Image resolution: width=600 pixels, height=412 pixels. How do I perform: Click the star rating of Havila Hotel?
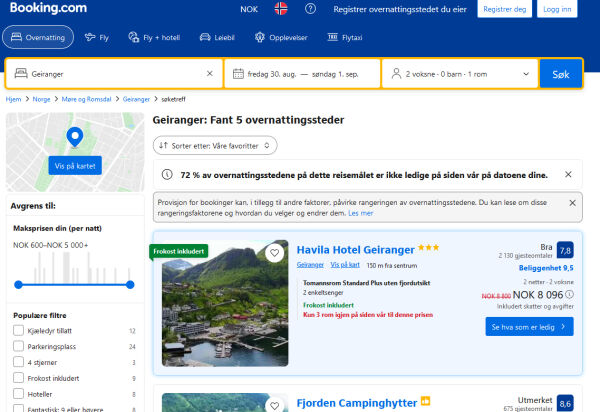click(x=428, y=248)
